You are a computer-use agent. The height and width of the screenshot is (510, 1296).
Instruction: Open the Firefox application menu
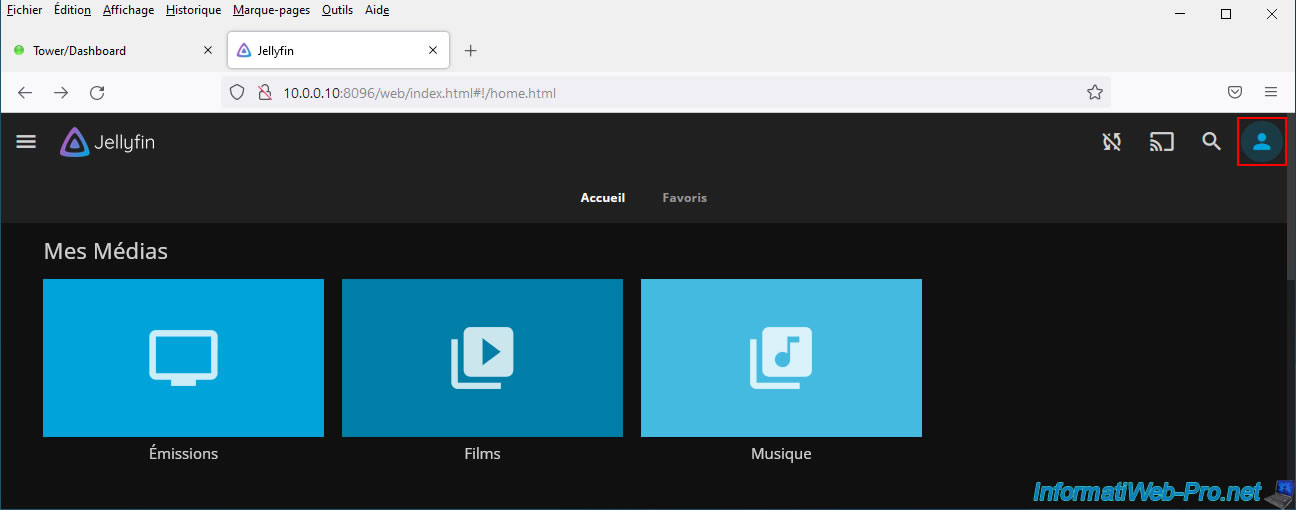point(1271,93)
